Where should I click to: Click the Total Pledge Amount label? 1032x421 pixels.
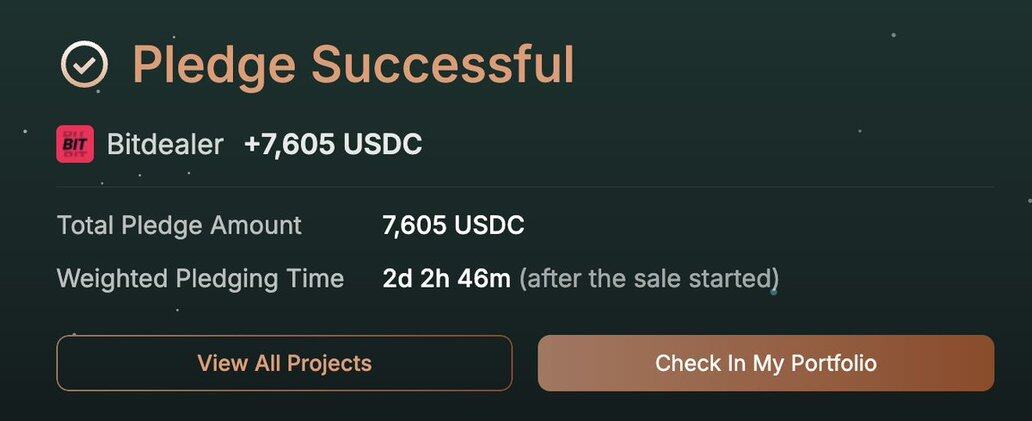179,225
